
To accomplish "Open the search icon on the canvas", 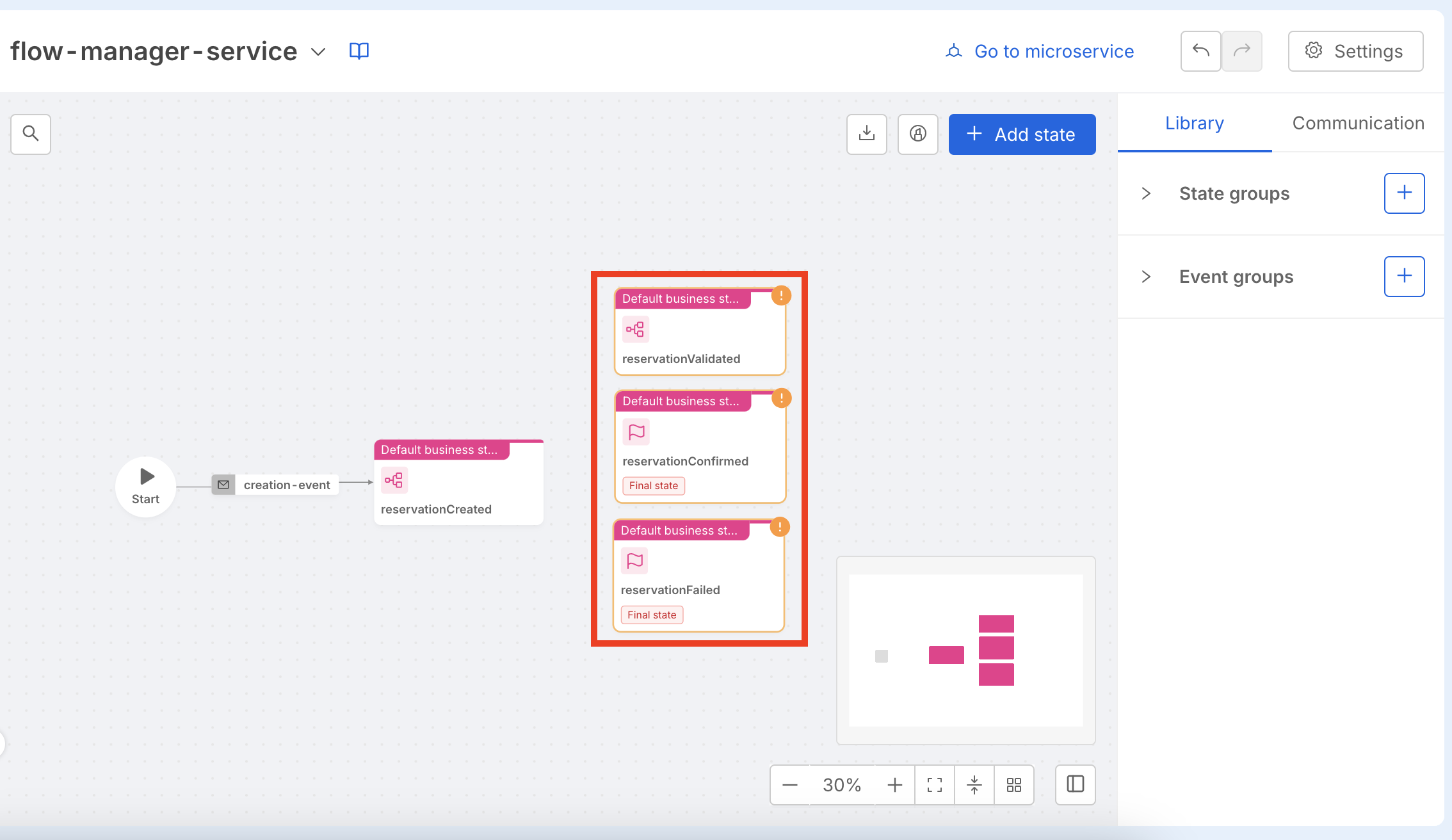I will [x=30, y=134].
